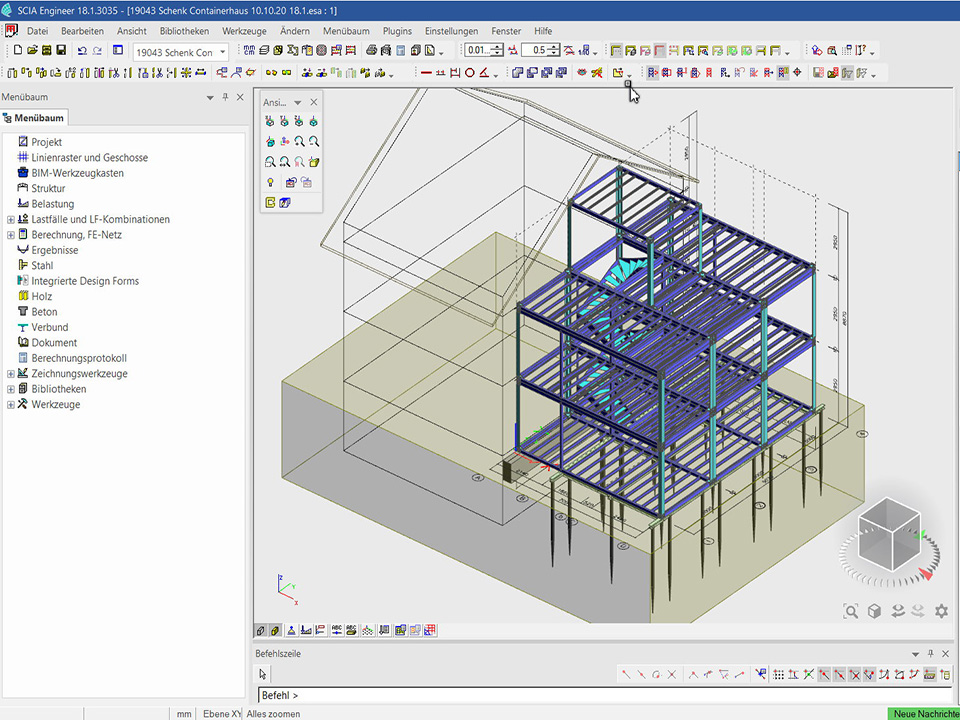Expand the Bibliotheken tree node
This screenshot has width=960, height=720.
[x=11, y=389]
